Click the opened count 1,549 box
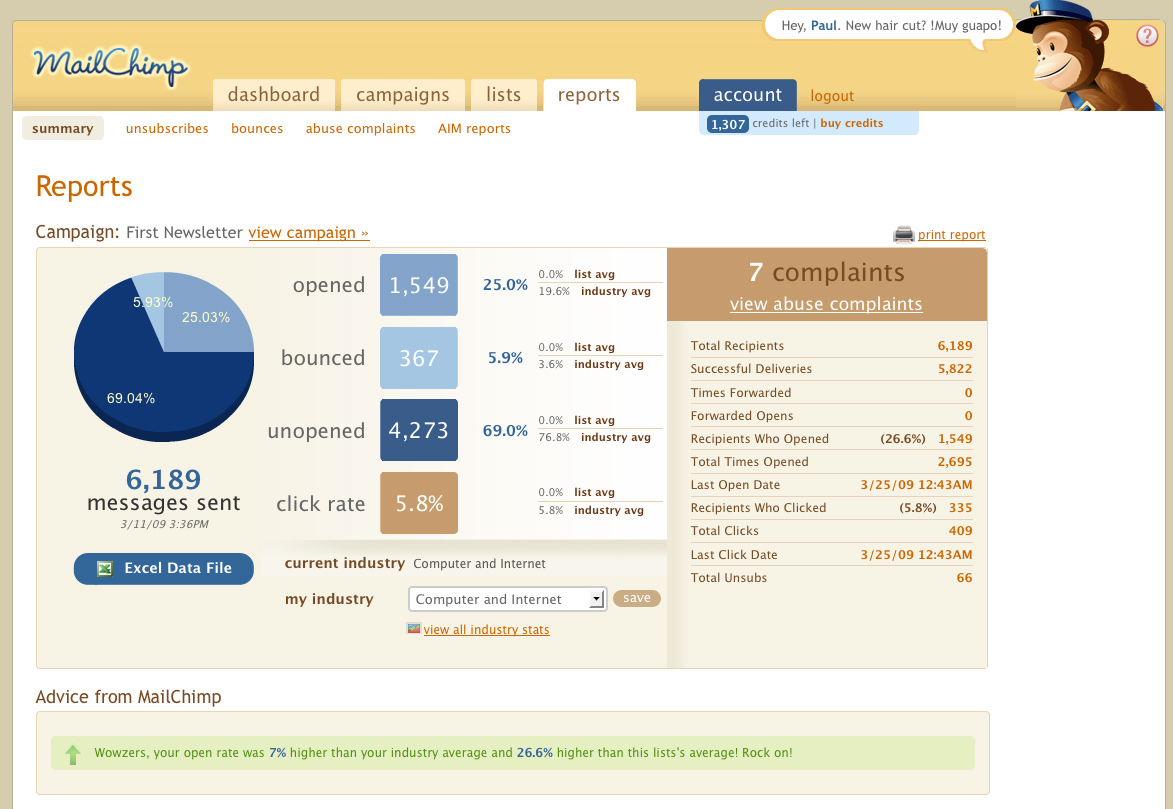1173x809 pixels. tap(419, 285)
